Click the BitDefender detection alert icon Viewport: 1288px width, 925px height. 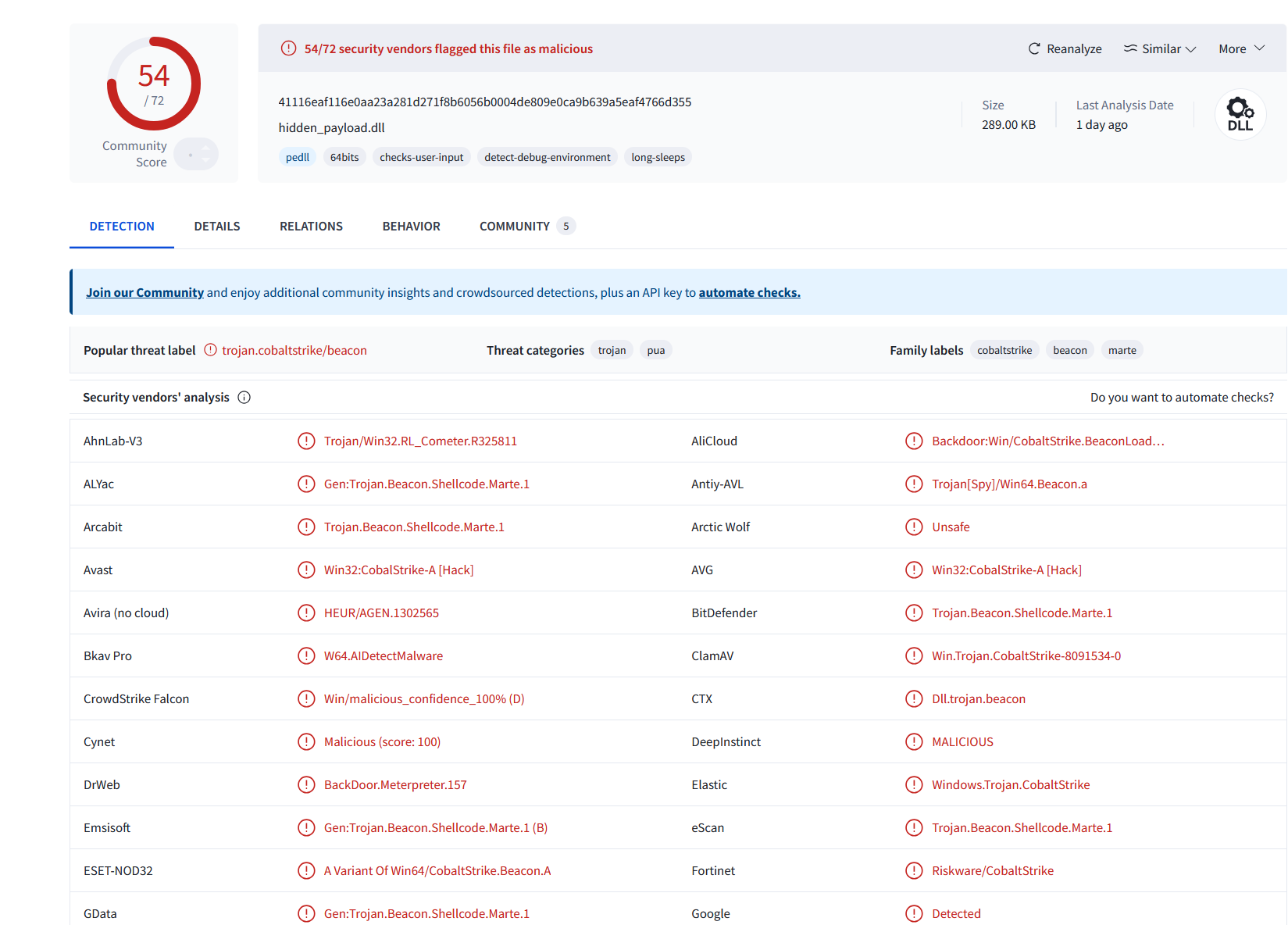pos(914,612)
